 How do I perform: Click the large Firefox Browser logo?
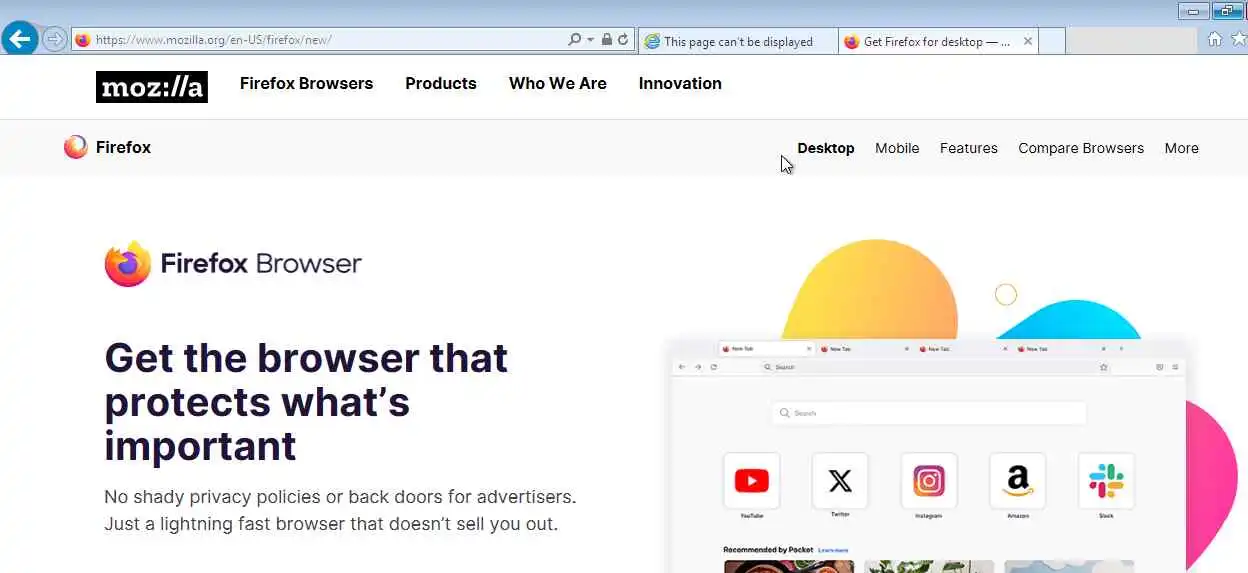point(233,264)
